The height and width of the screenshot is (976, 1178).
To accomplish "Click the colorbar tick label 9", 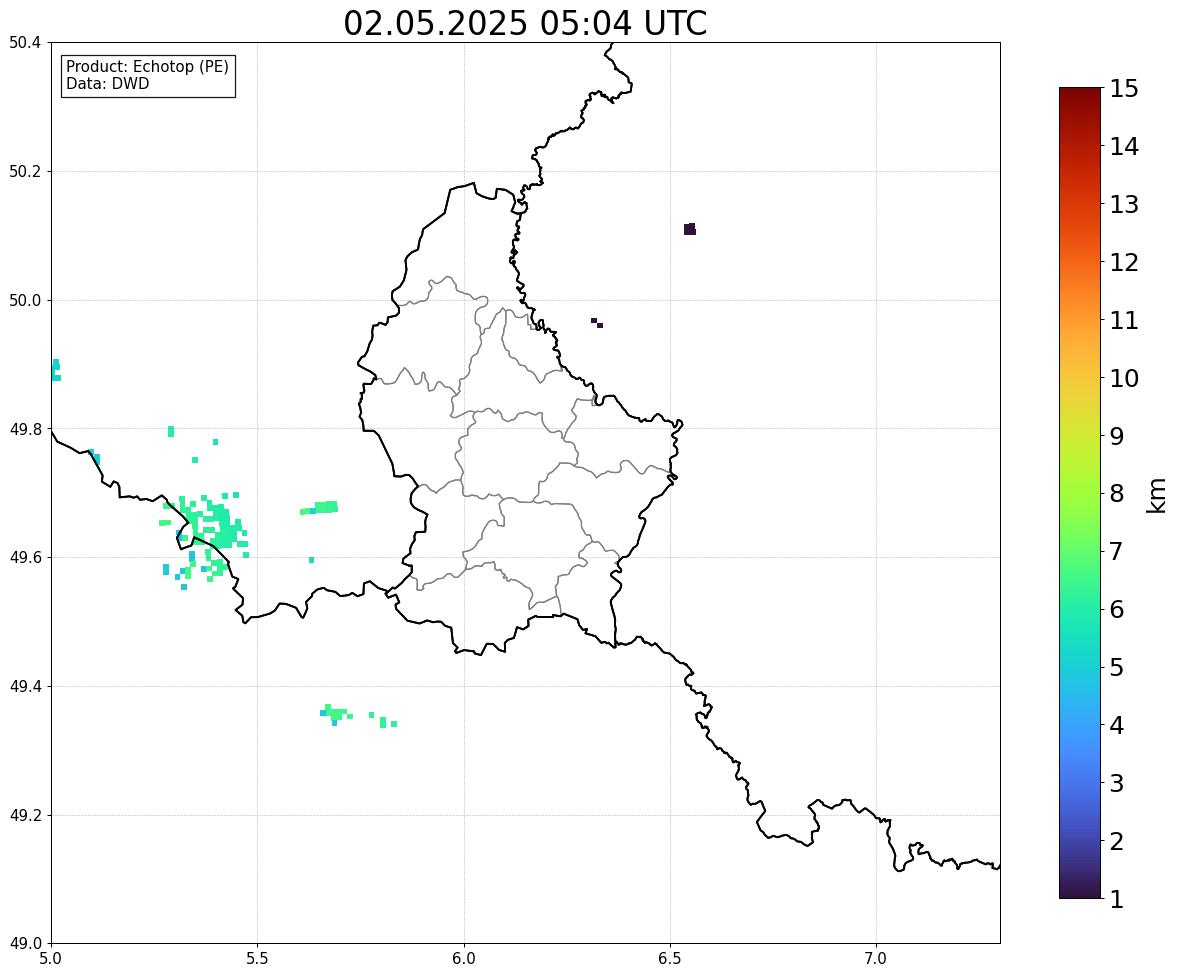I will coord(1117,436).
